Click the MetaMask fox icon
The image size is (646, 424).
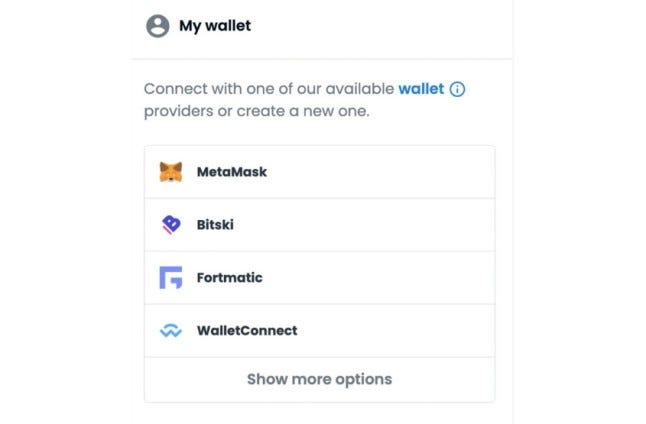click(171, 172)
